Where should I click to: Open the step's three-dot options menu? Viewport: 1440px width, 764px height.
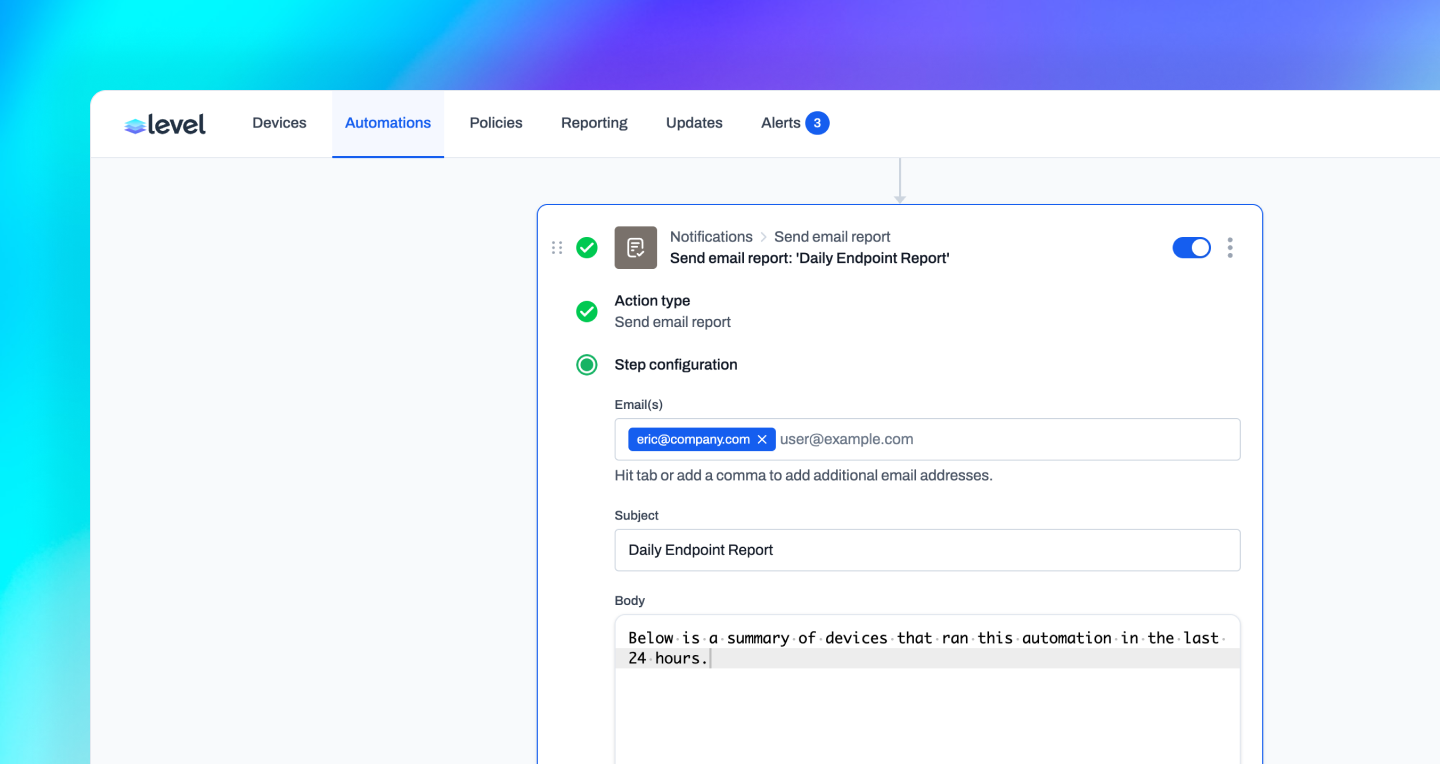(x=1230, y=247)
